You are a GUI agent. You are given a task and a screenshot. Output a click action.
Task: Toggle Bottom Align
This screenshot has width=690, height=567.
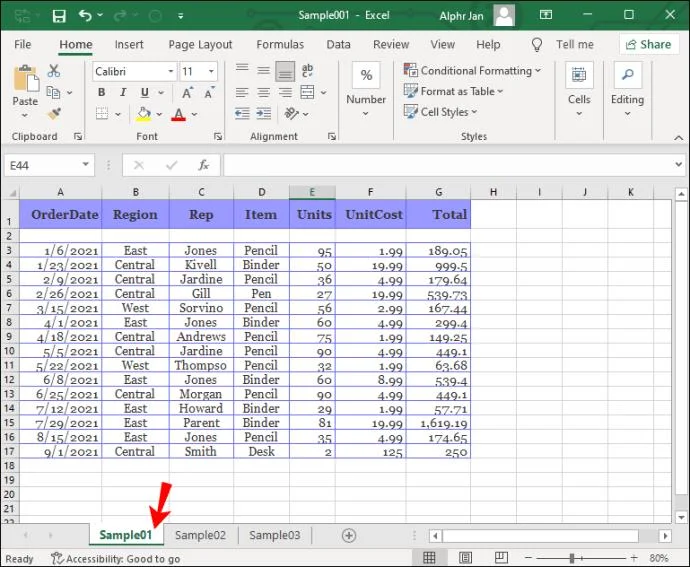pos(285,71)
